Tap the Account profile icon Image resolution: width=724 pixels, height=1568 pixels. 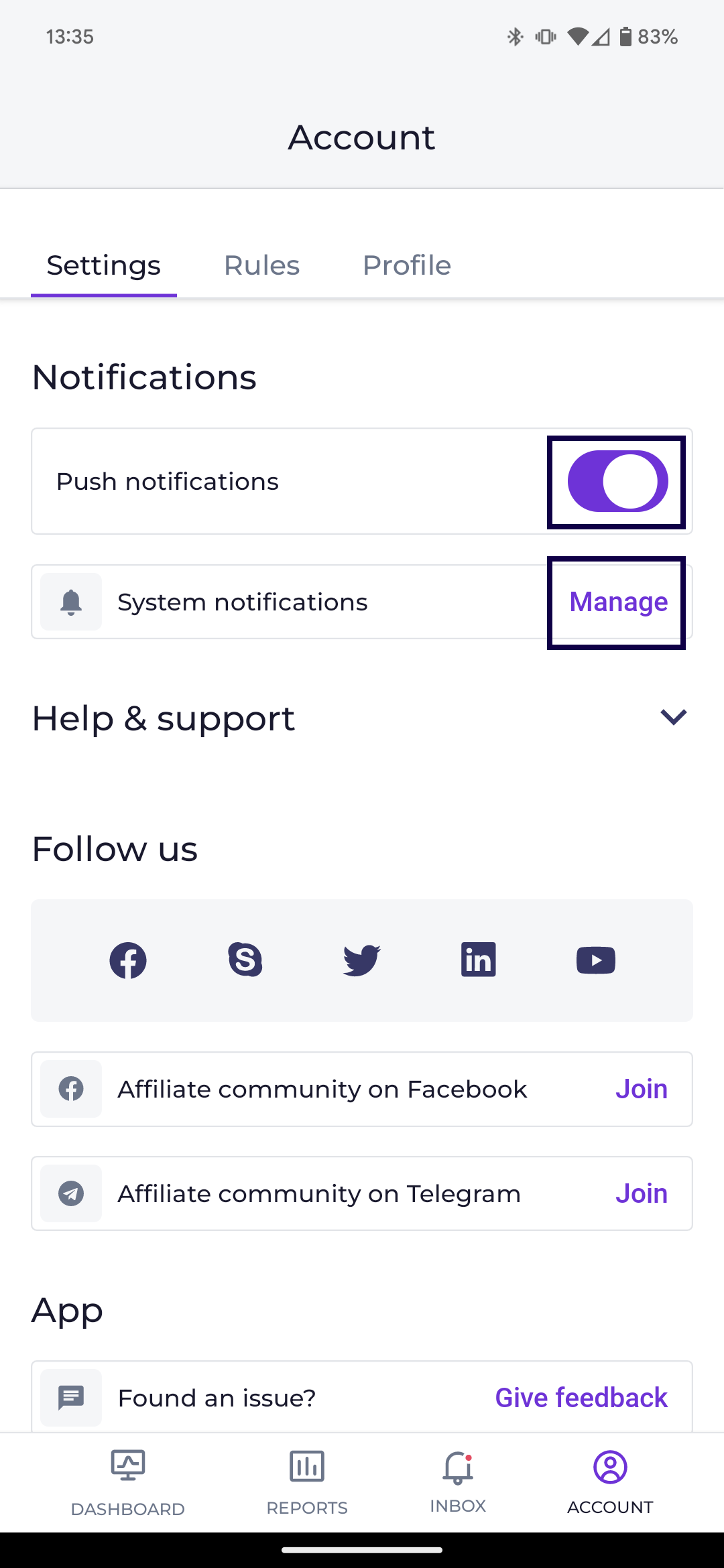click(x=610, y=1467)
